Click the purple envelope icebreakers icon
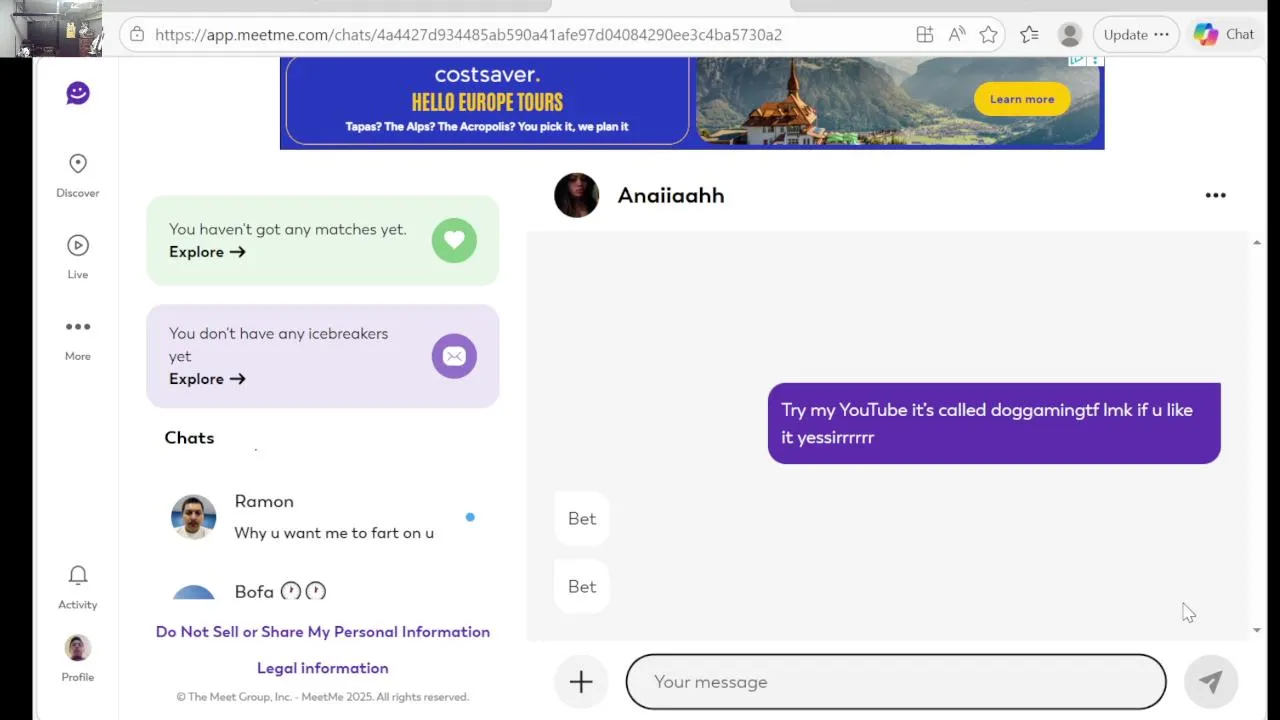 [454, 356]
